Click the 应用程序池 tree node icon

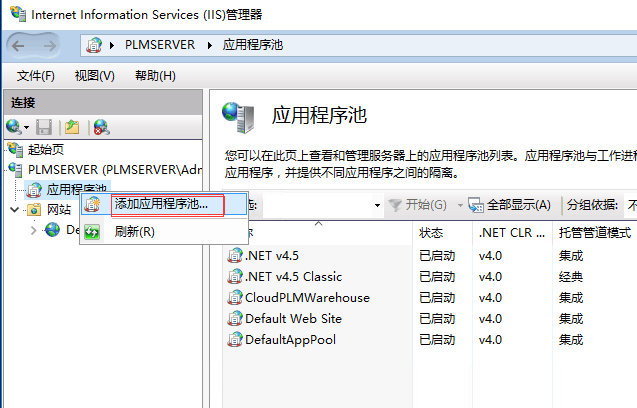pos(34,189)
